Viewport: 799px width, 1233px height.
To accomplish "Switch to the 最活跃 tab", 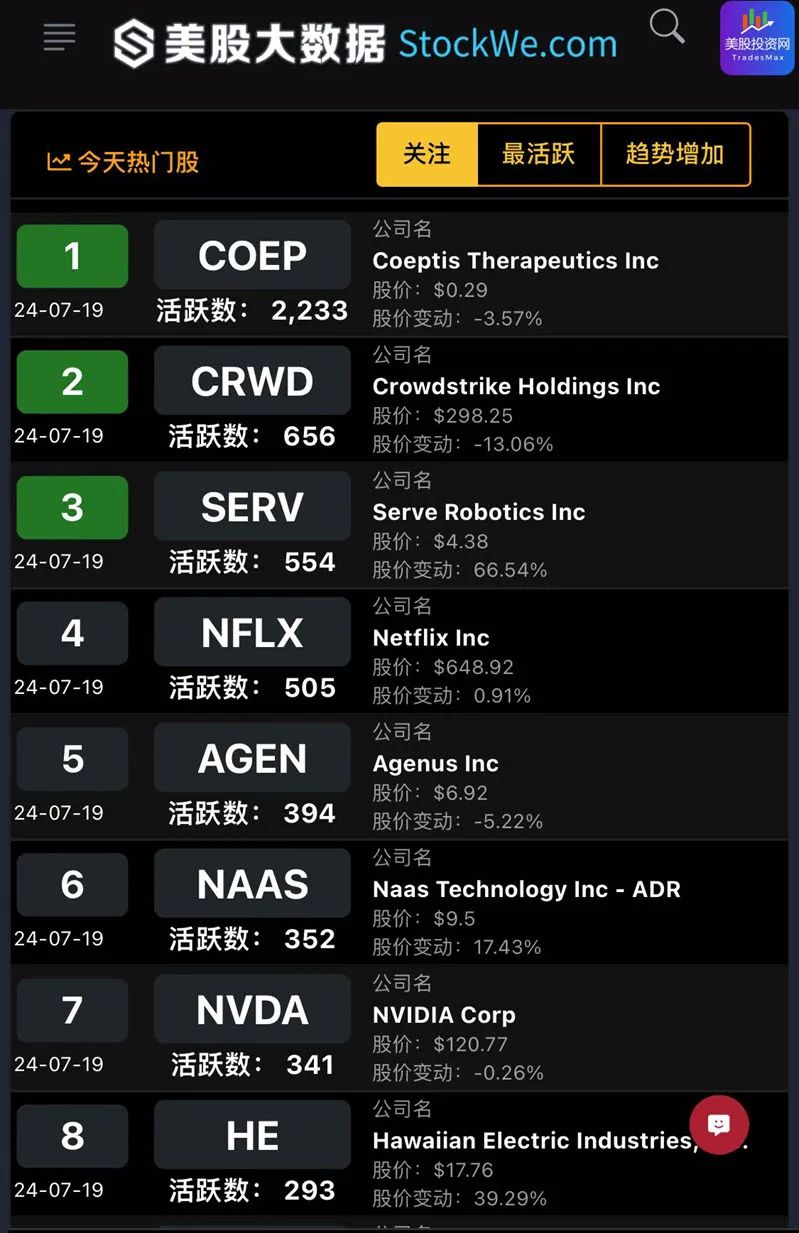I will coord(539,154).
